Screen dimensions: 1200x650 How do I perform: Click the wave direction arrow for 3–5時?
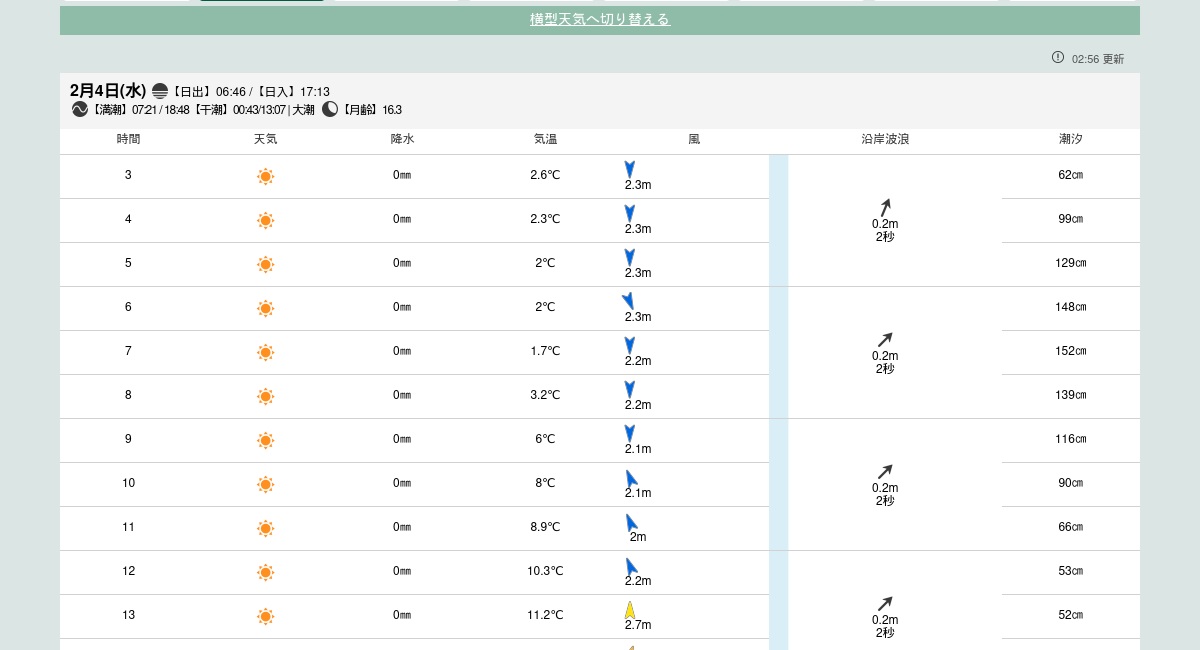click(x=885, y=207)
